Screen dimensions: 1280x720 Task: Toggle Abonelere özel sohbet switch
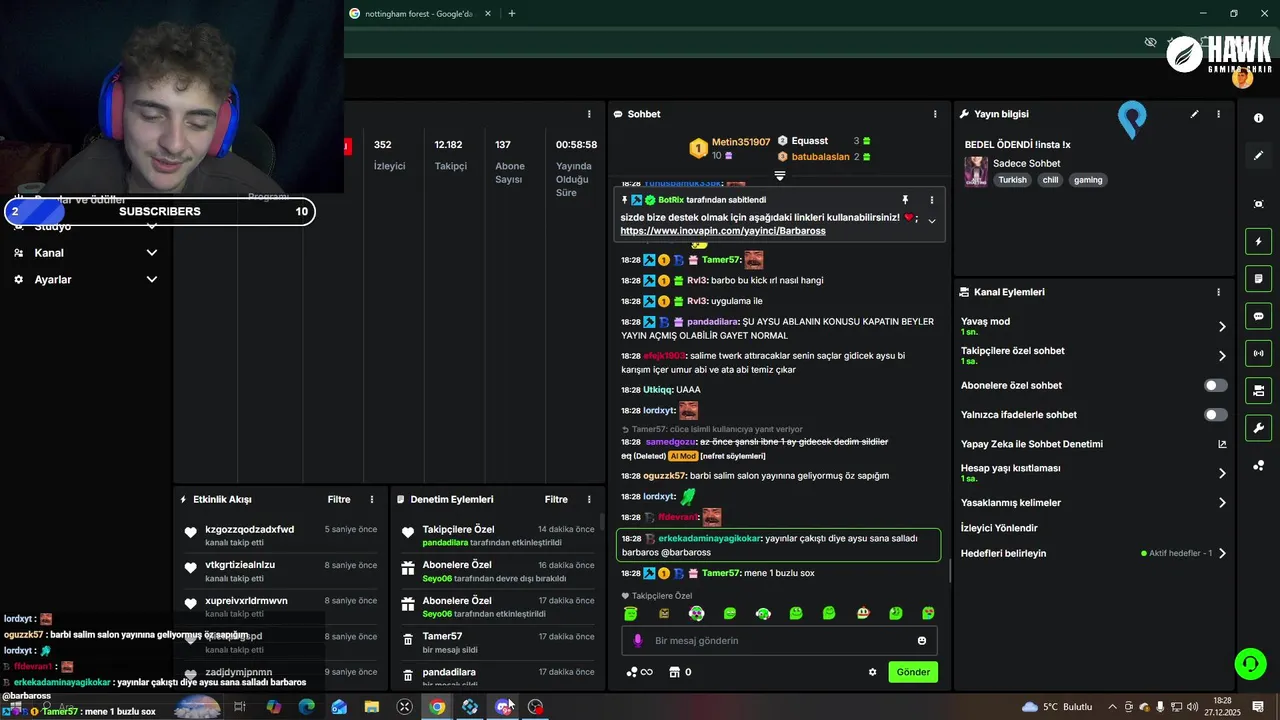tap(1216, 385)
